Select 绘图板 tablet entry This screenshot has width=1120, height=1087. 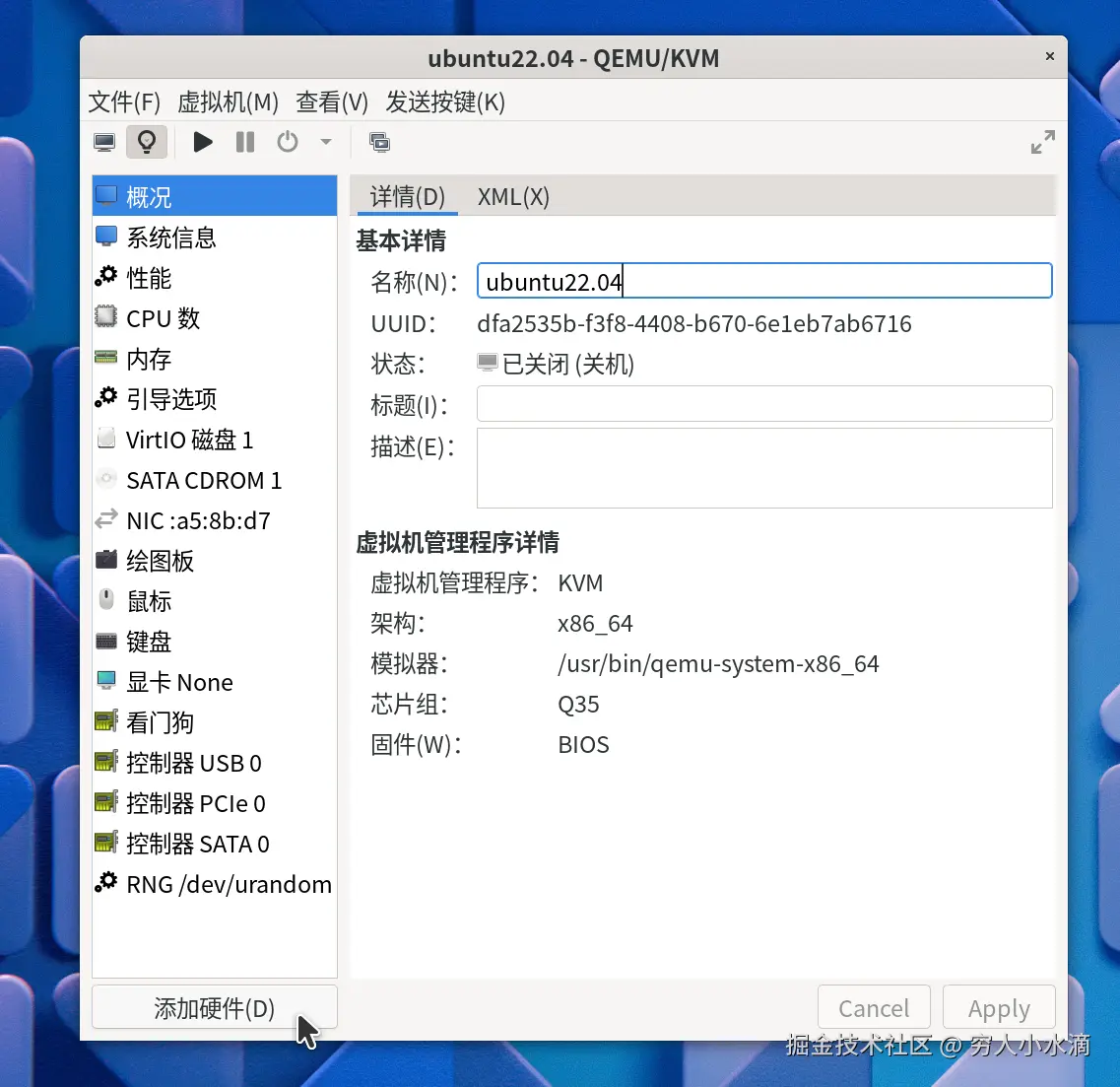[x=215, y=561]
